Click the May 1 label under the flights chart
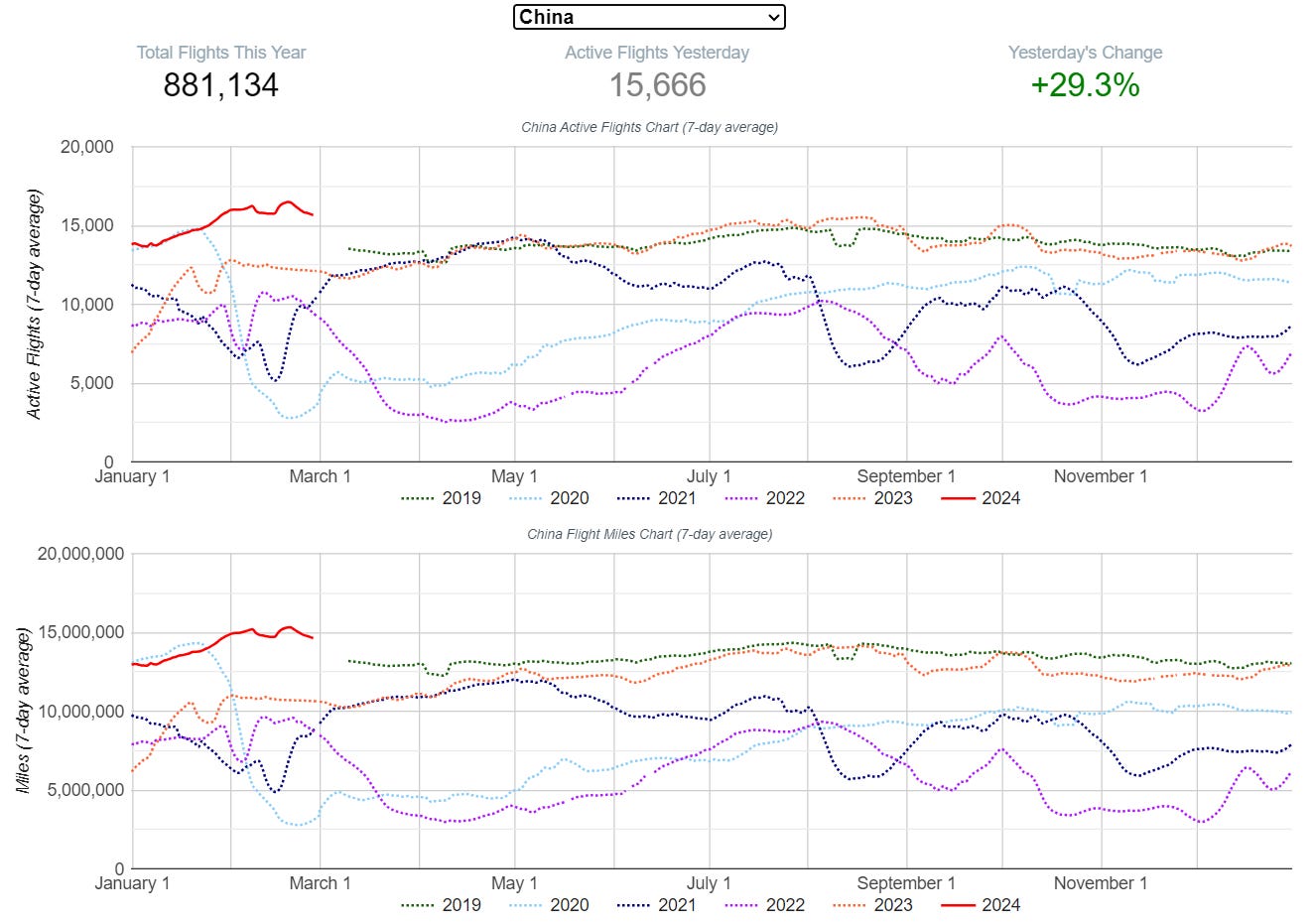This screenshot has width=1315, height=924. click(514, 476)
